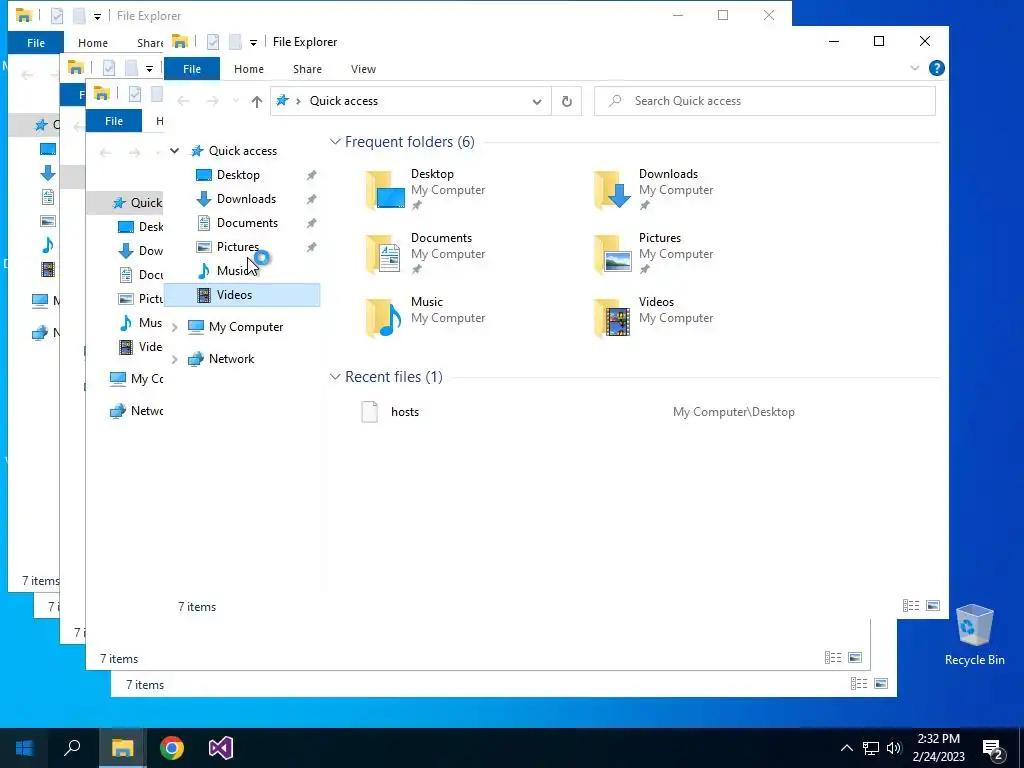Viewport: 1024px width, 768px height.
Task: Select the Videos folder icon in Frequent folders
Action: pos(613,317)
